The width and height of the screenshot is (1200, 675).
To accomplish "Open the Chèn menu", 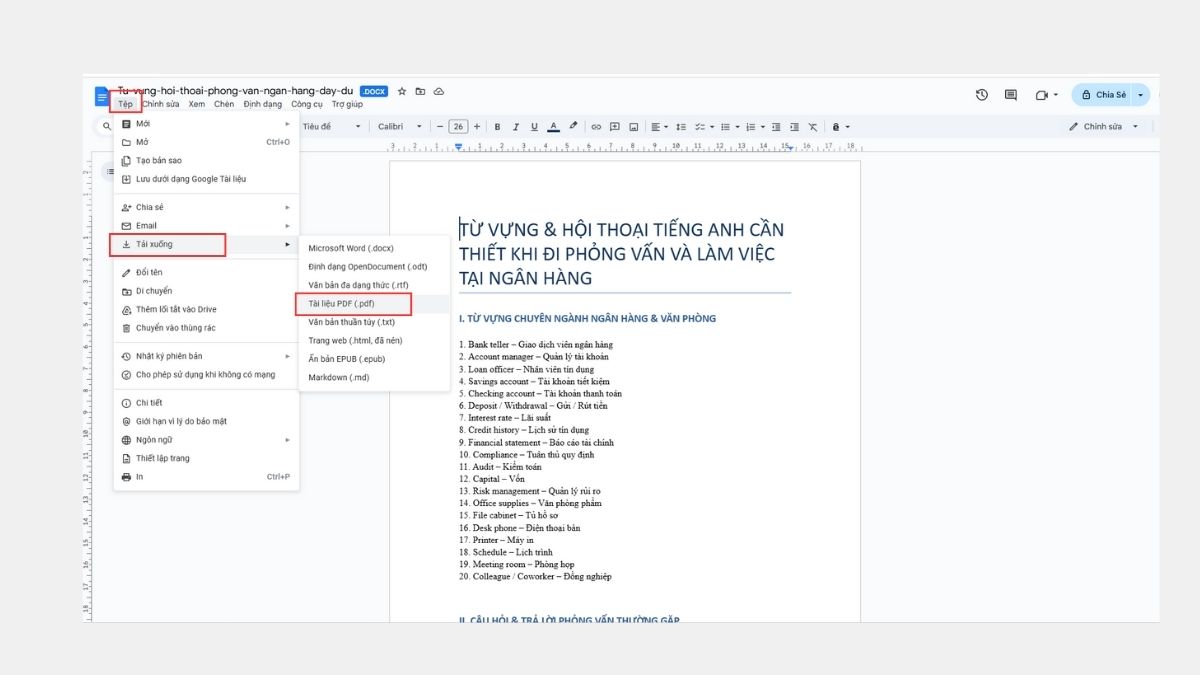I will click(224, 104).
